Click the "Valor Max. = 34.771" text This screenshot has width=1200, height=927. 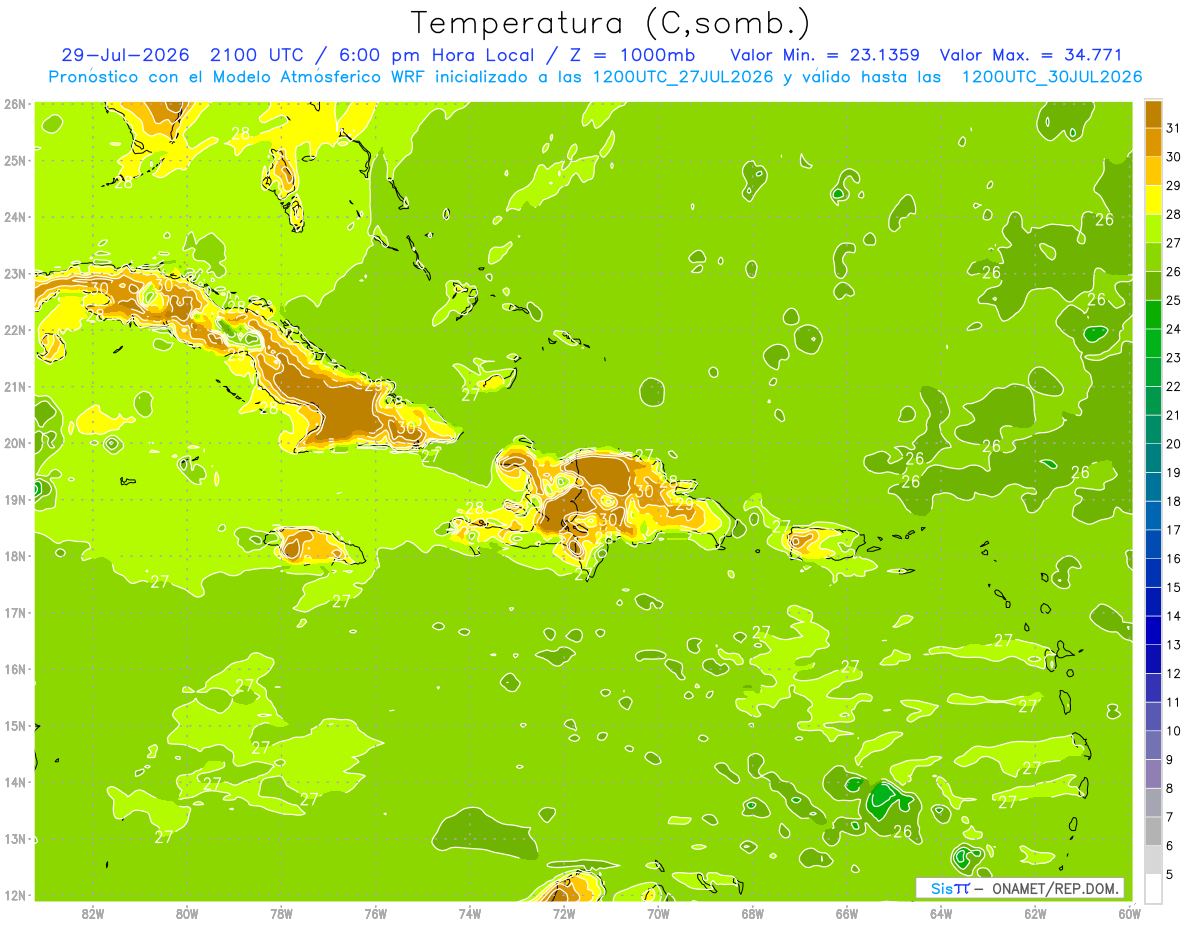click(1031, 55)
